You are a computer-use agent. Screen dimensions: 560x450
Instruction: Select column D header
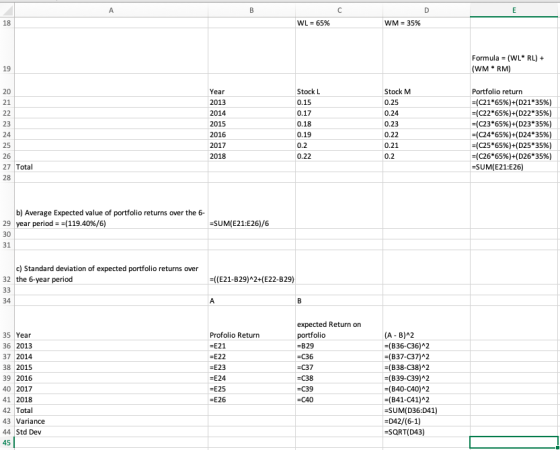click(x=426, y=11)
